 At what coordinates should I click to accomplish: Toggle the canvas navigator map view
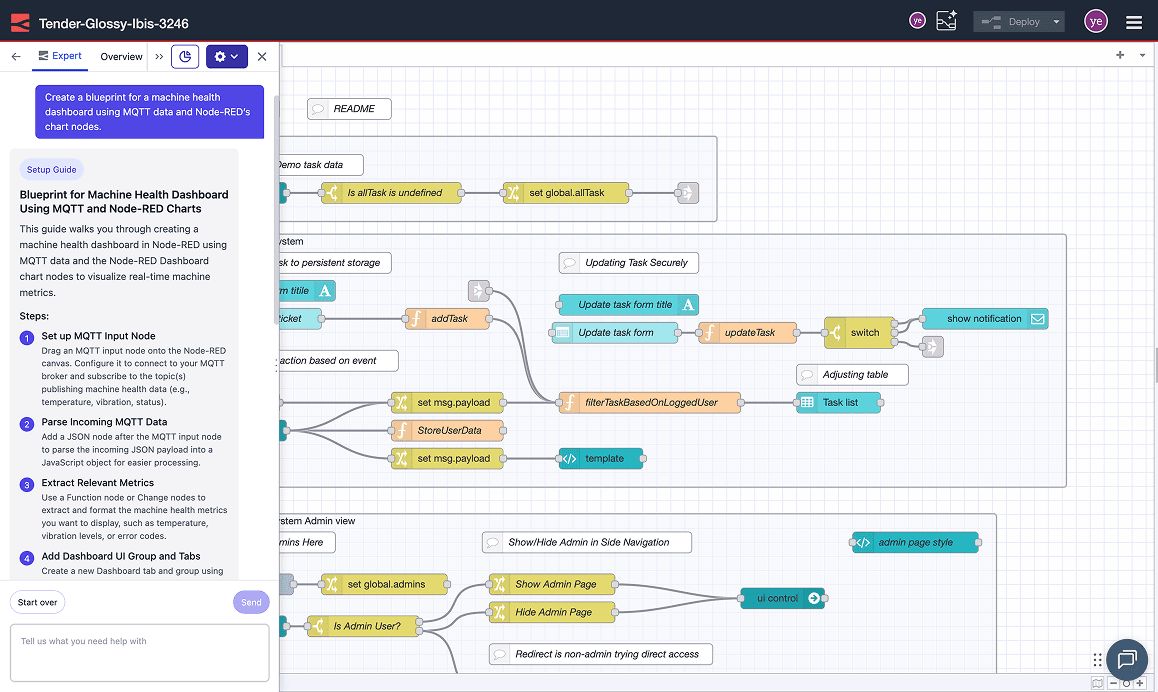tap(1097, 684)
